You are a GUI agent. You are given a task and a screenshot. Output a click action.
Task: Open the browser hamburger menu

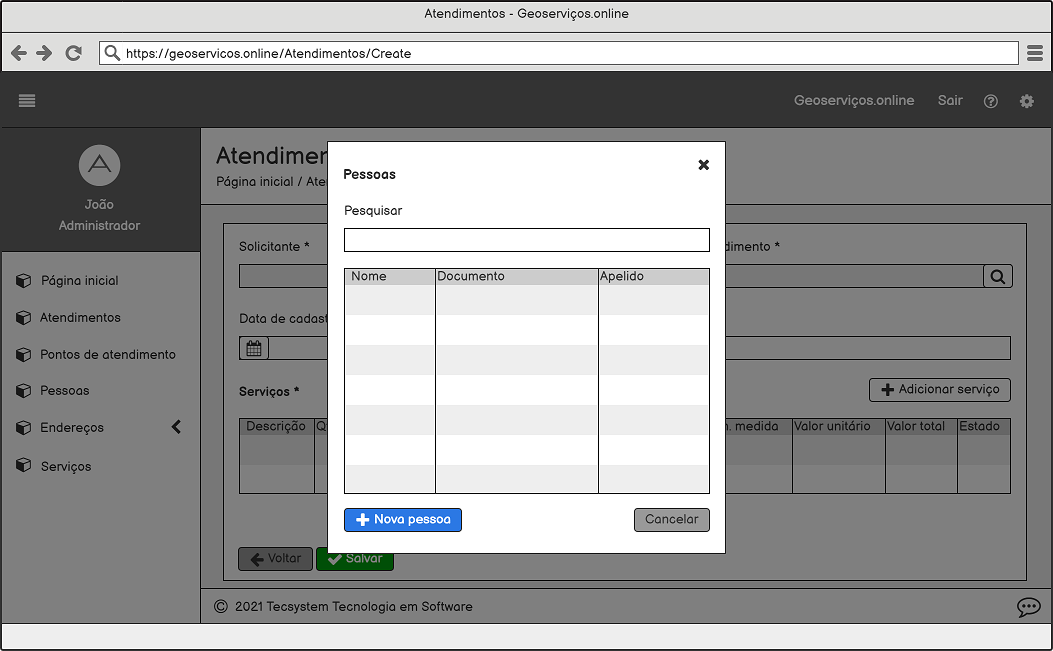tap(1035, 53)
